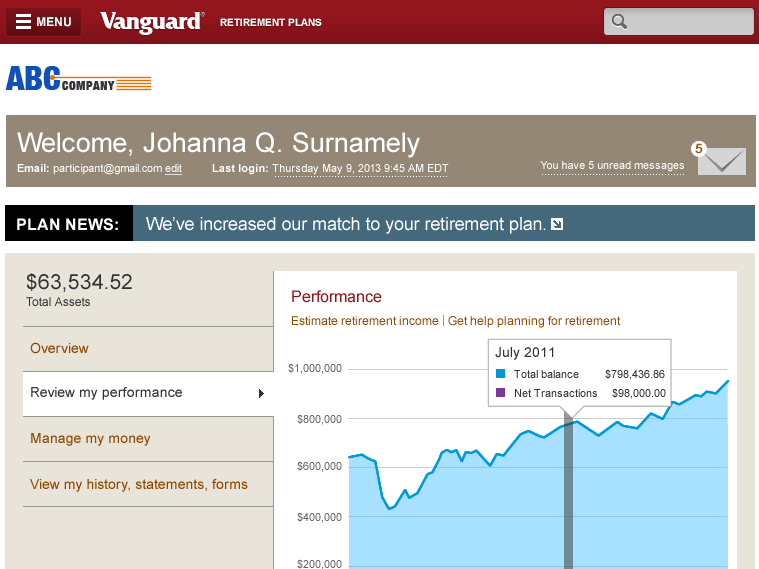The width and height of the screenshot is (759, 569).
Task: Click the purple Net Transactions legend square
Action: [501, 392]
